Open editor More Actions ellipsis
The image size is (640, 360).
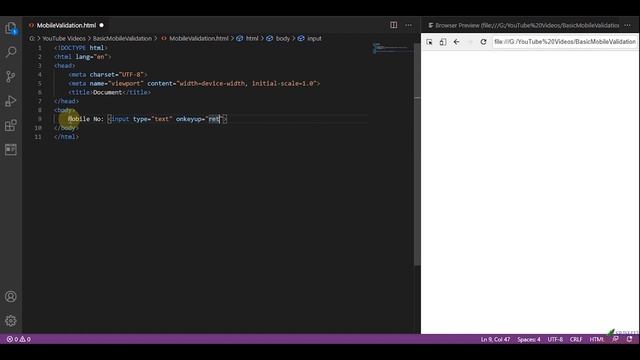[x=409, y=25]
